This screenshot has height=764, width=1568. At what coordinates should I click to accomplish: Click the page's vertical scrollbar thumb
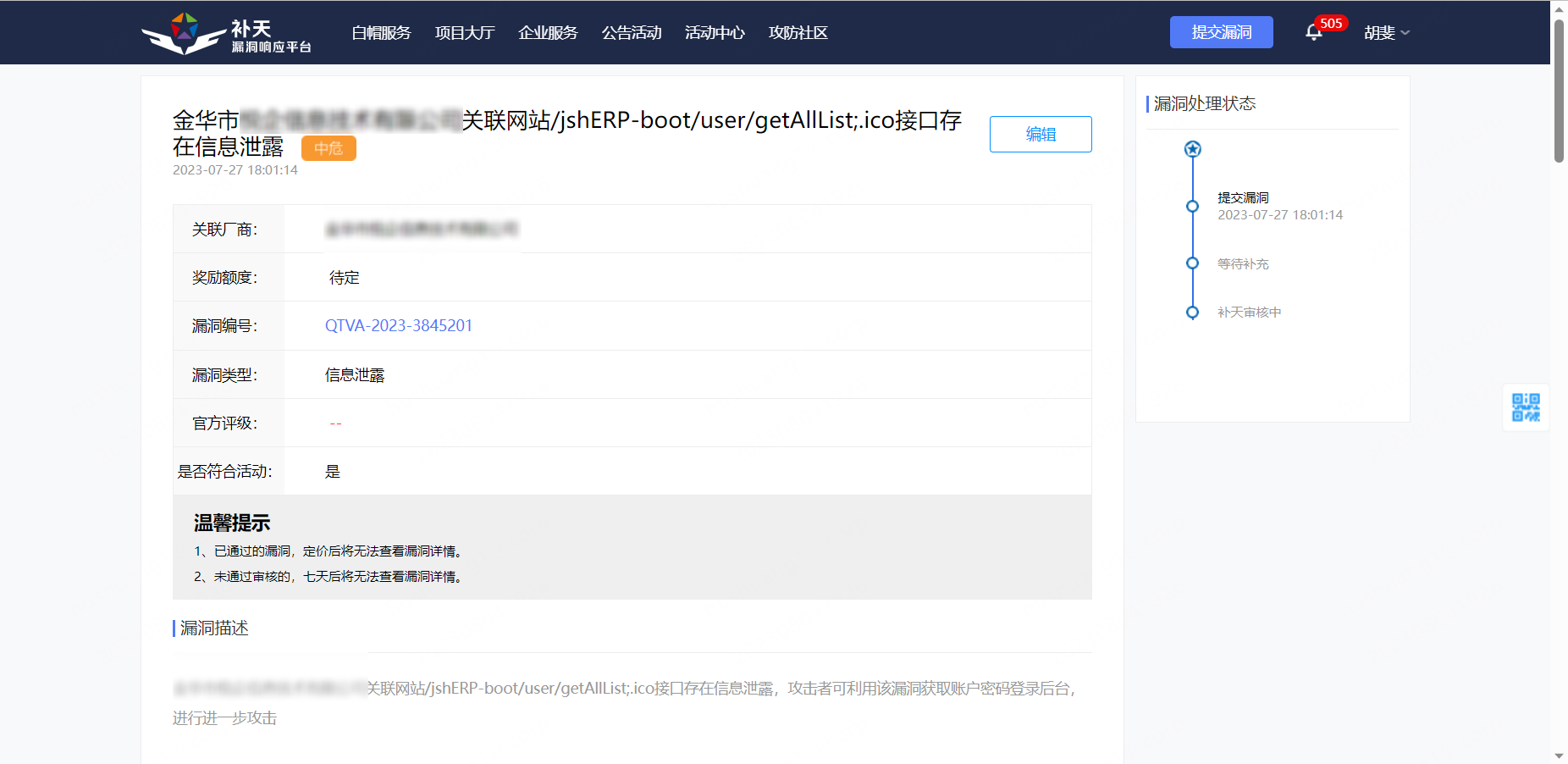(x=1559, y=90)
